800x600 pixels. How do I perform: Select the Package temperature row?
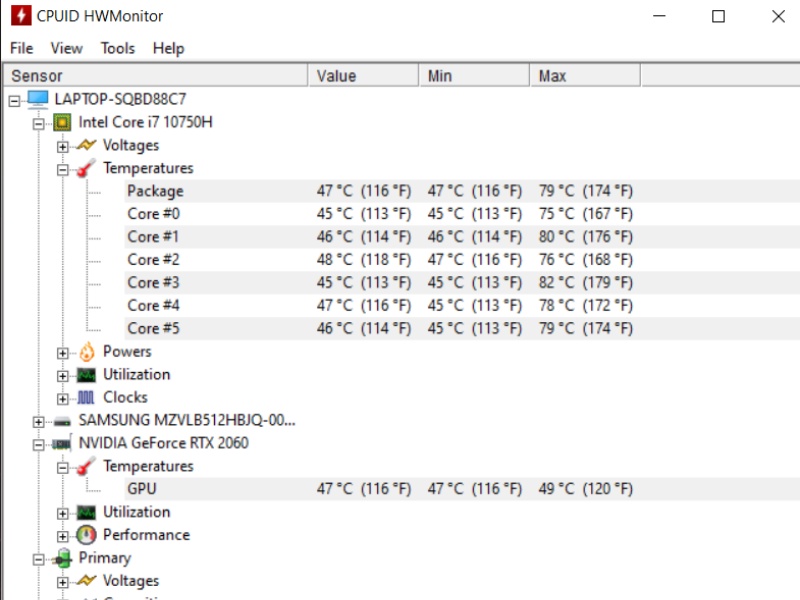(462, 191)
